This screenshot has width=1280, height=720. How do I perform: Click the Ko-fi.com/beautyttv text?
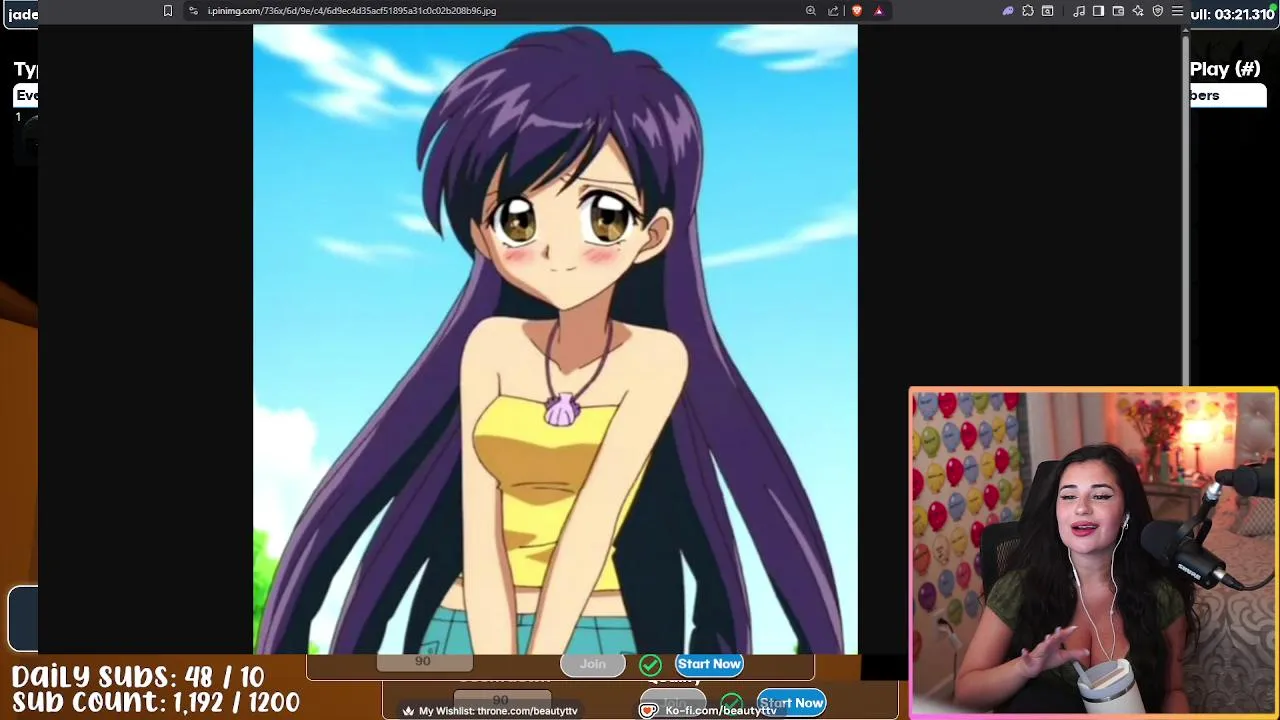point(721,711)
